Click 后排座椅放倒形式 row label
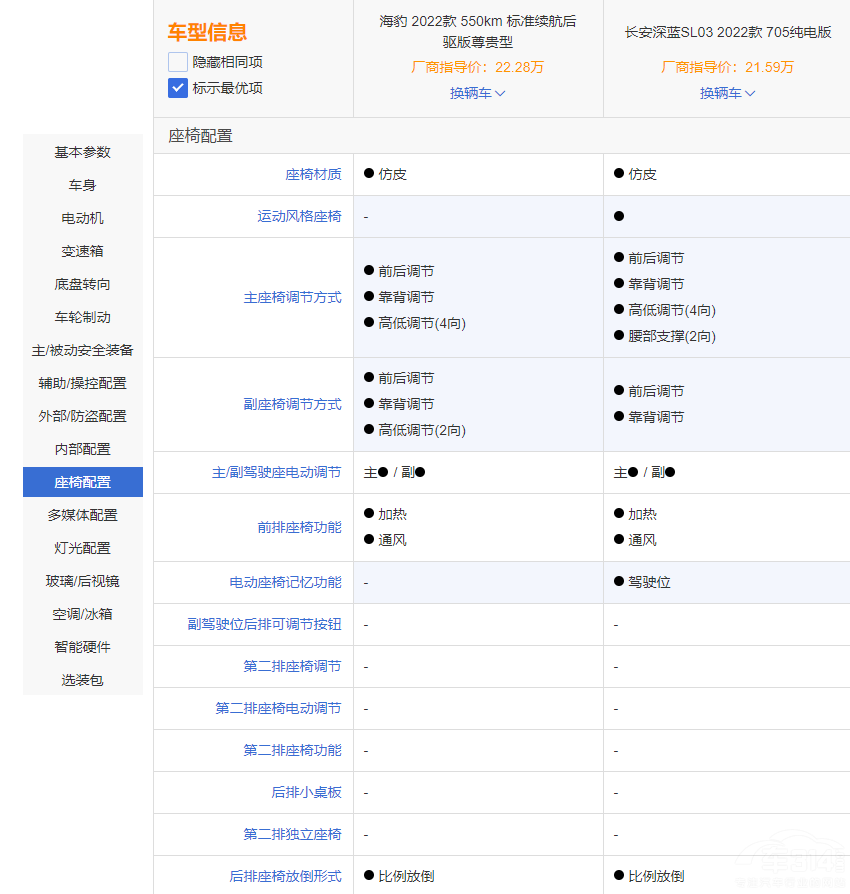Screen dimensions: 850x894 (285, 876)
